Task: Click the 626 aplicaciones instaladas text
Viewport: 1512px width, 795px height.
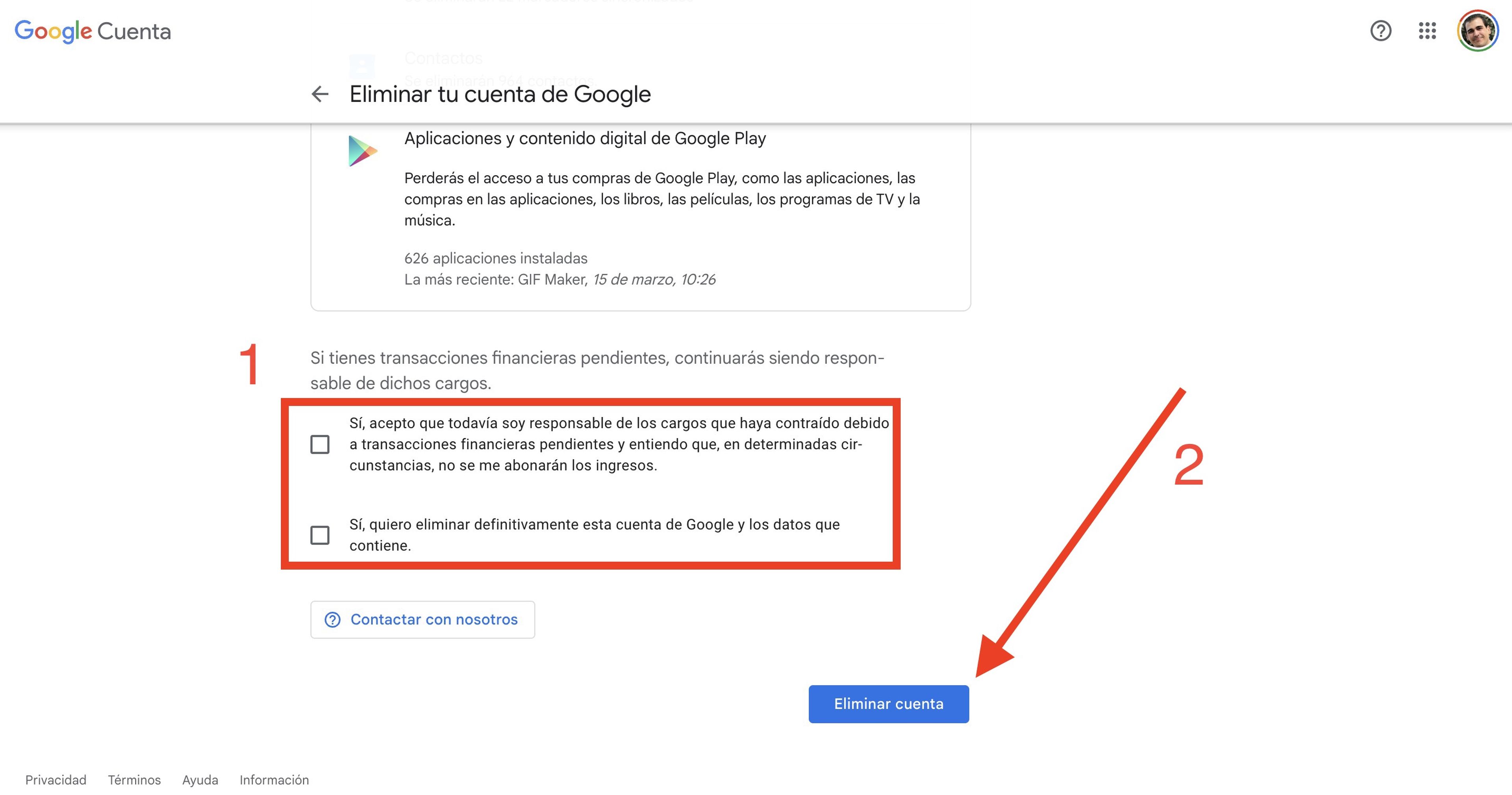Action: 495,258
